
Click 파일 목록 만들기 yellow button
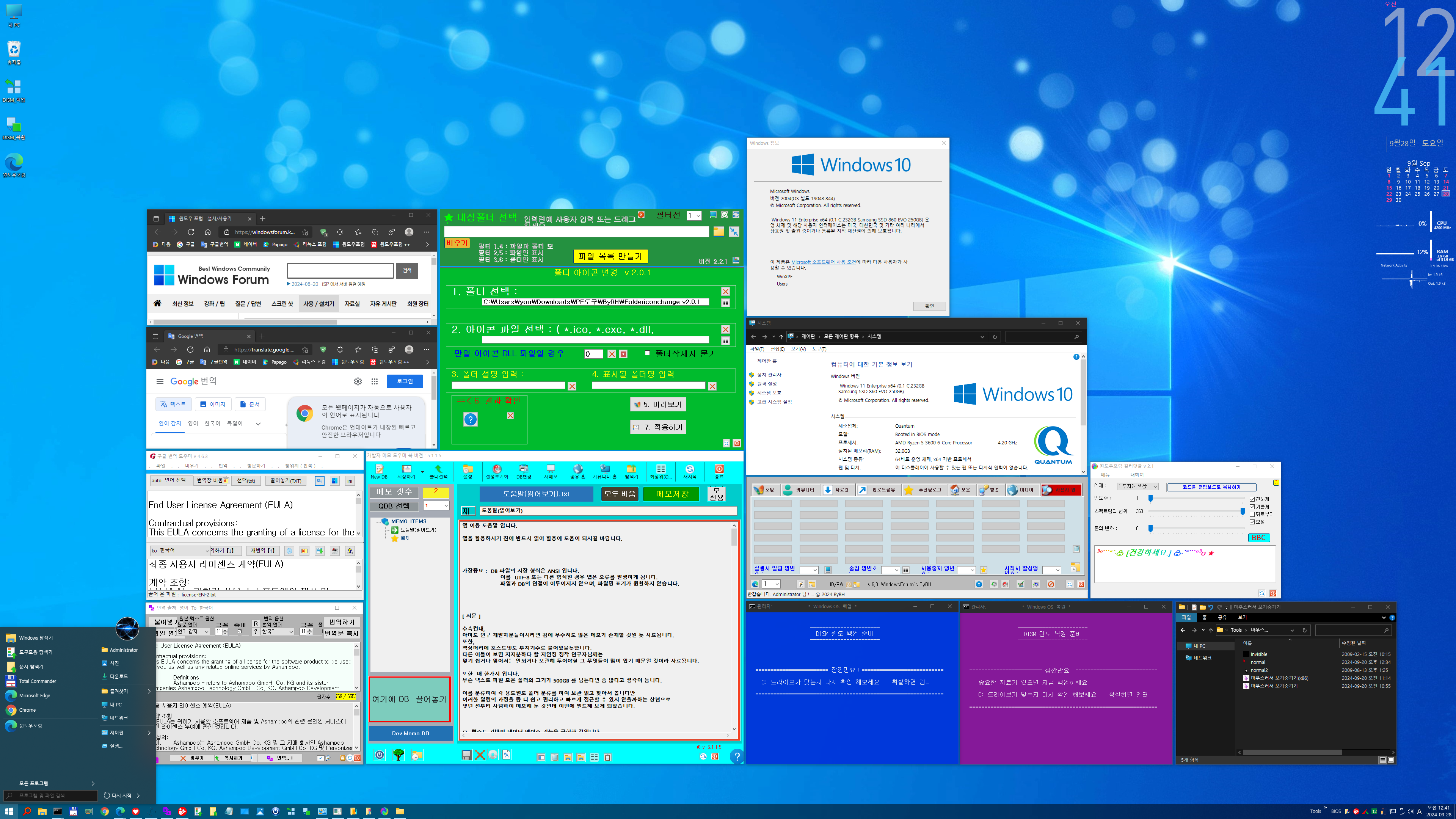pyautogui.click(x=610, y=256)
